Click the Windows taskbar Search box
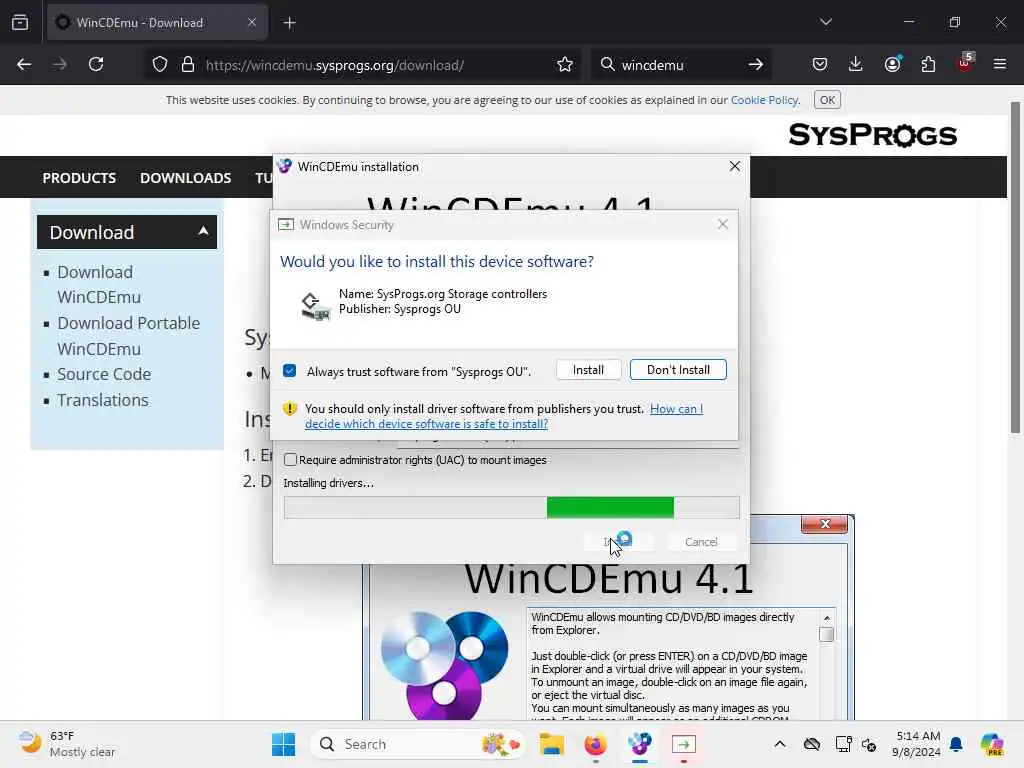The height and width of the screenshot is (768, 1024). [x=418, y=744]
